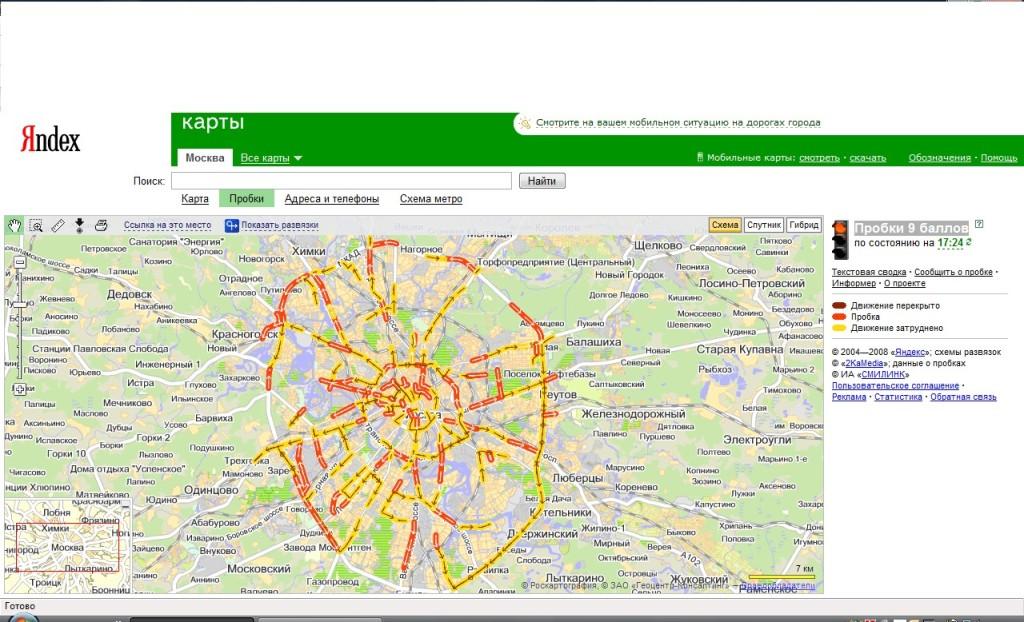Click the zoom out minus button

tap(20, 263)
